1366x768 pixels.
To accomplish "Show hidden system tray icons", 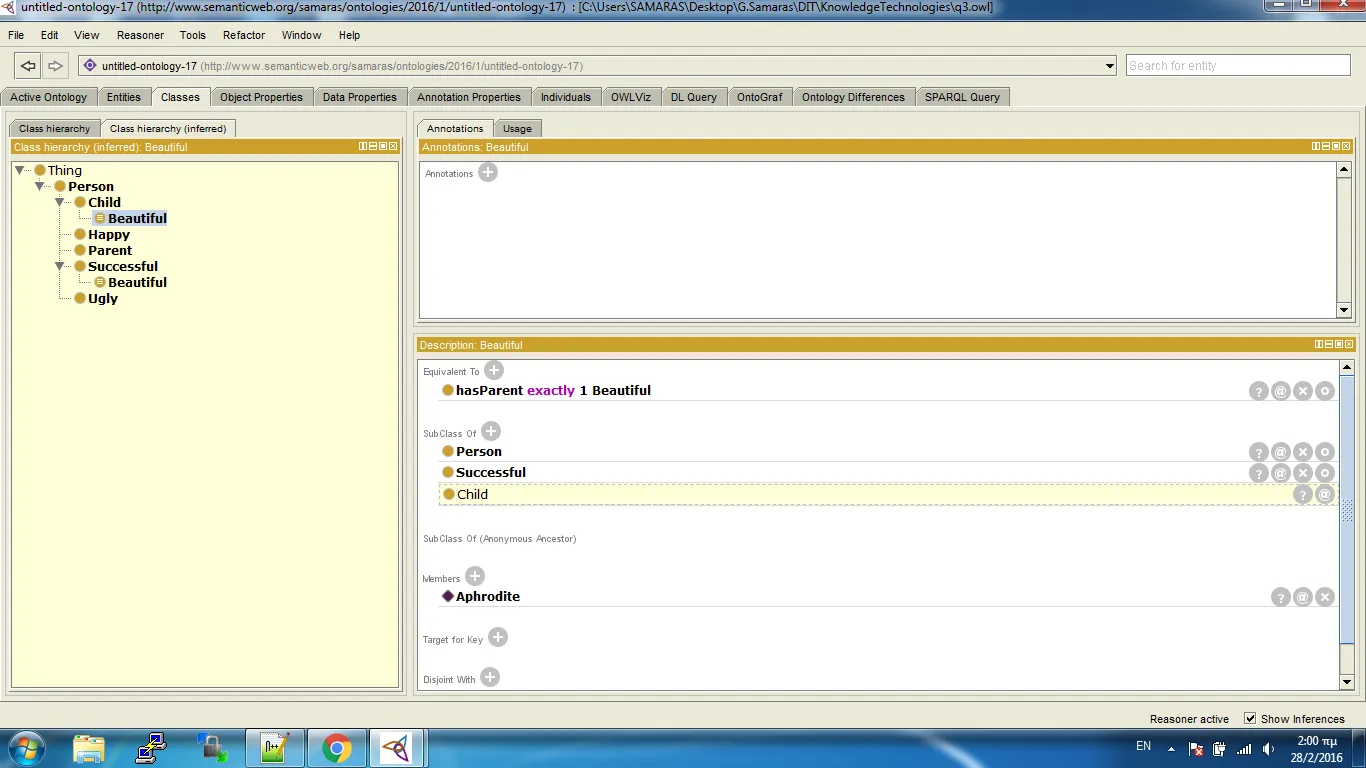I will 1171,748.
